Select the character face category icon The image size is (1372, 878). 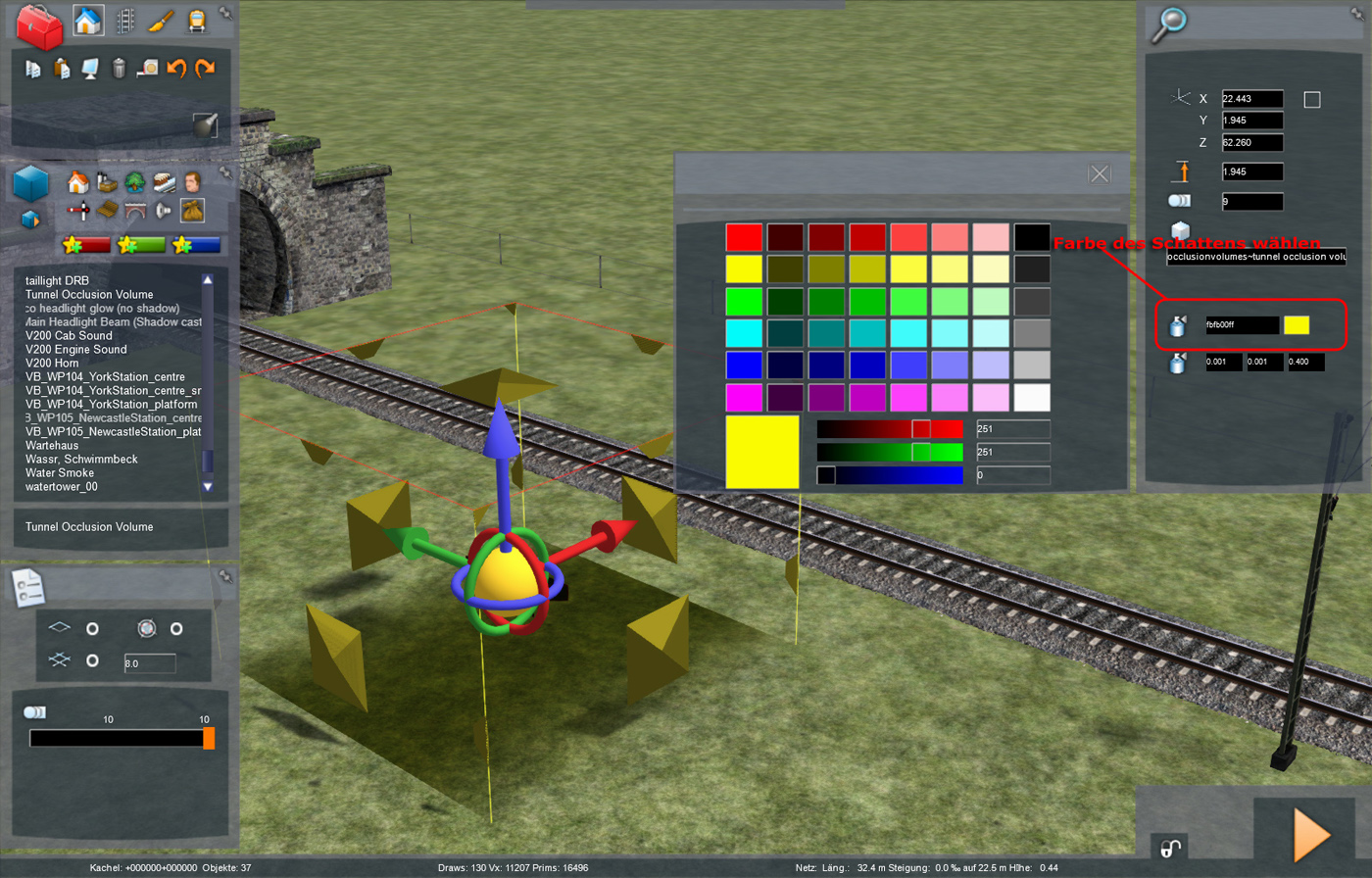(x=192, y=182)
